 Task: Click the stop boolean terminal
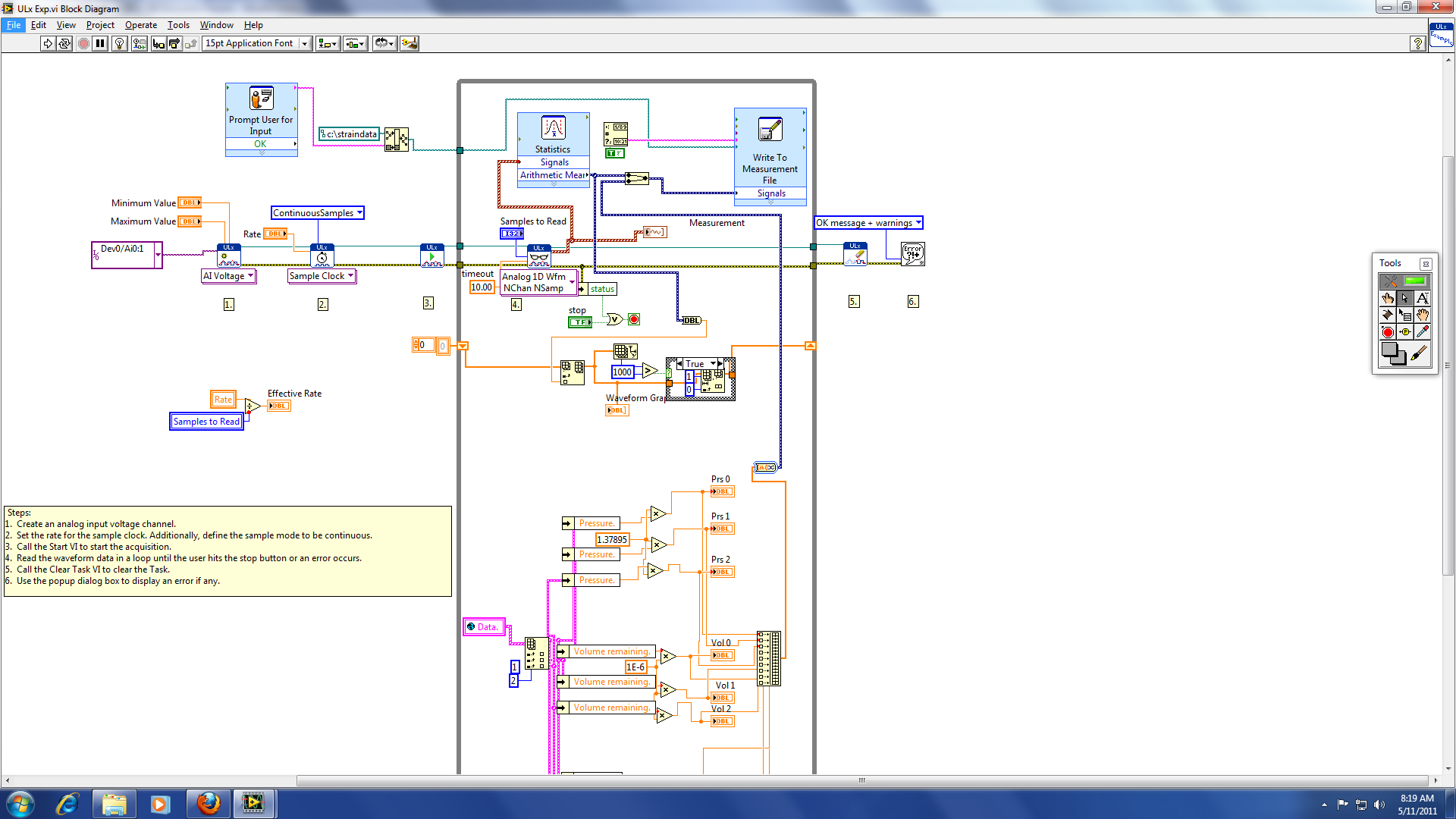(580, 322)
